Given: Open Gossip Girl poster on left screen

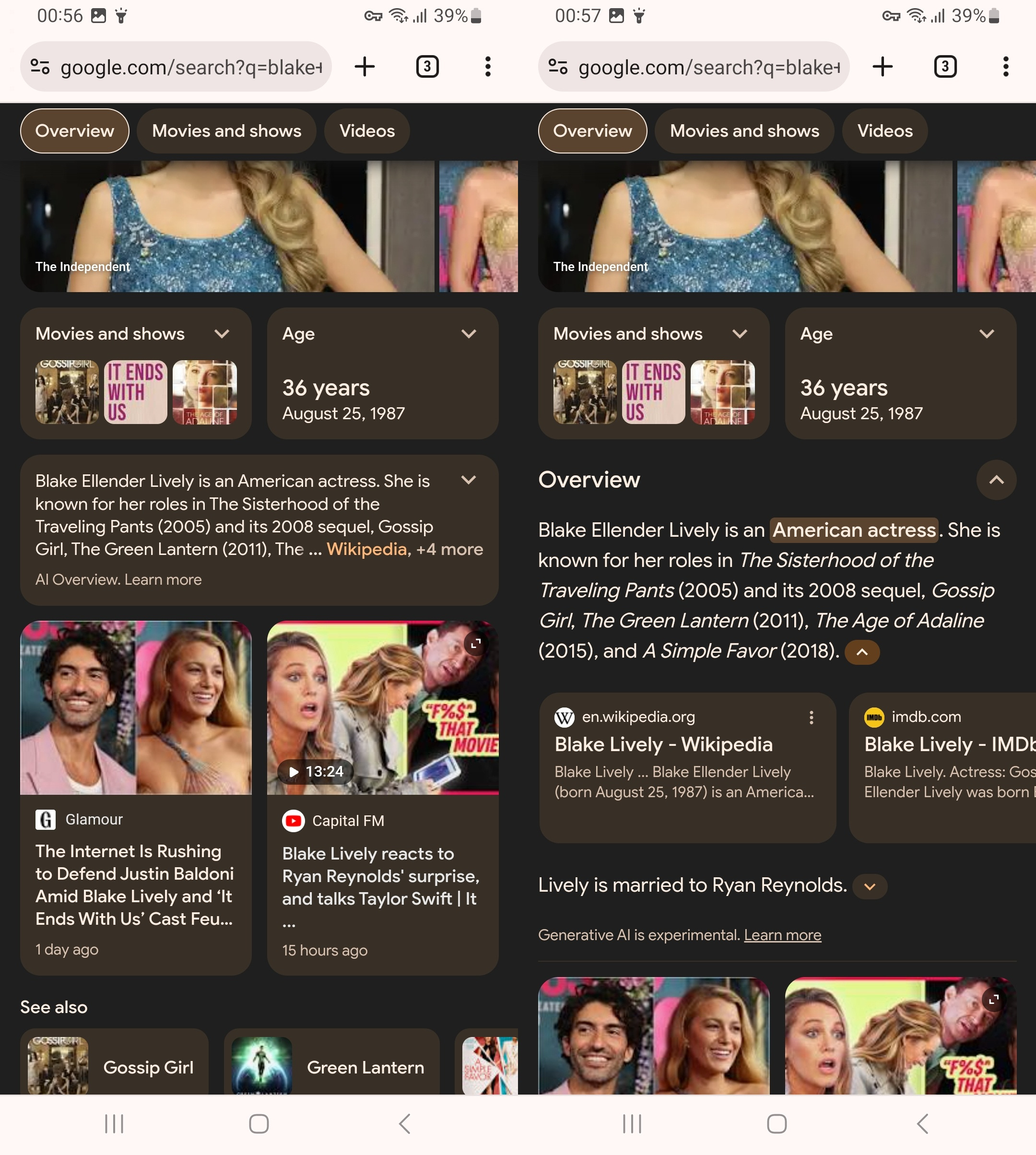Looking at the screenshot, I should click(67, 392).
